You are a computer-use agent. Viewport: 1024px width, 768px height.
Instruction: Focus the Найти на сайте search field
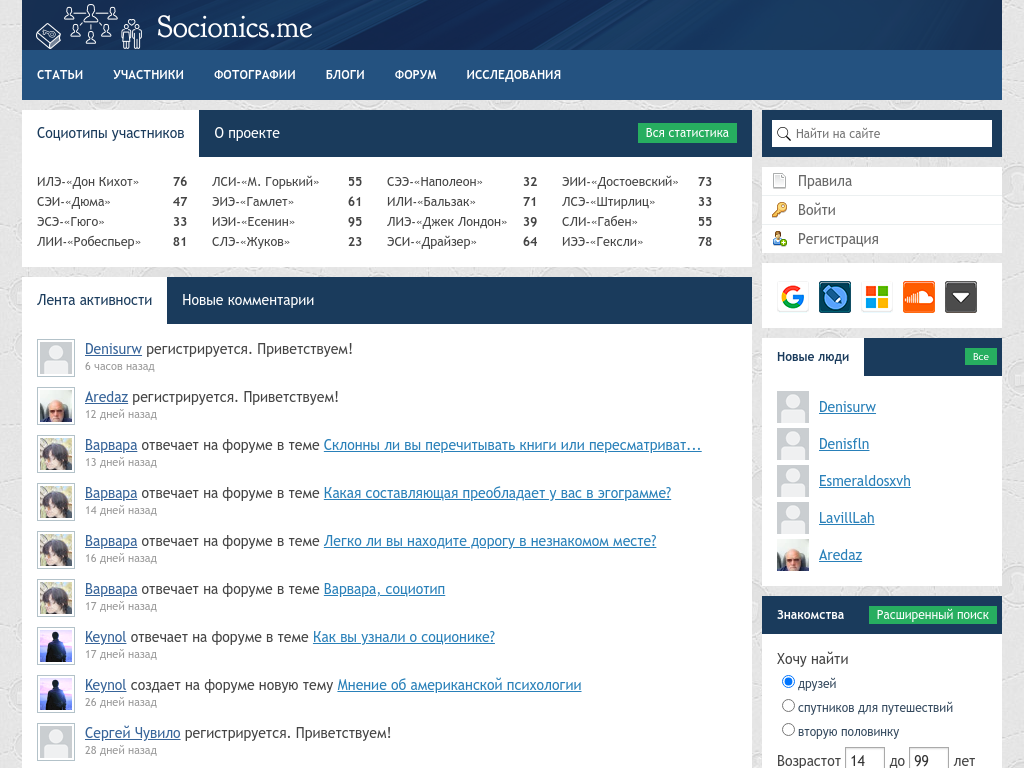(x=882, y=134)
